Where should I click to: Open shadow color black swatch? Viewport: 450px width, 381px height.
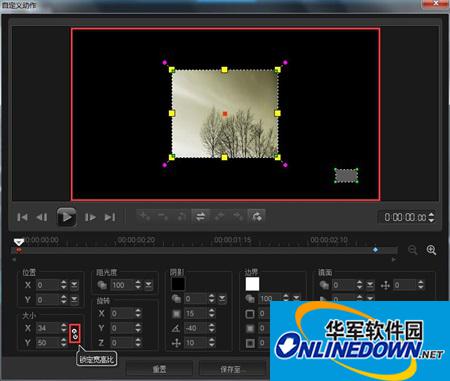pyautogui.click(x=178, y=284)
